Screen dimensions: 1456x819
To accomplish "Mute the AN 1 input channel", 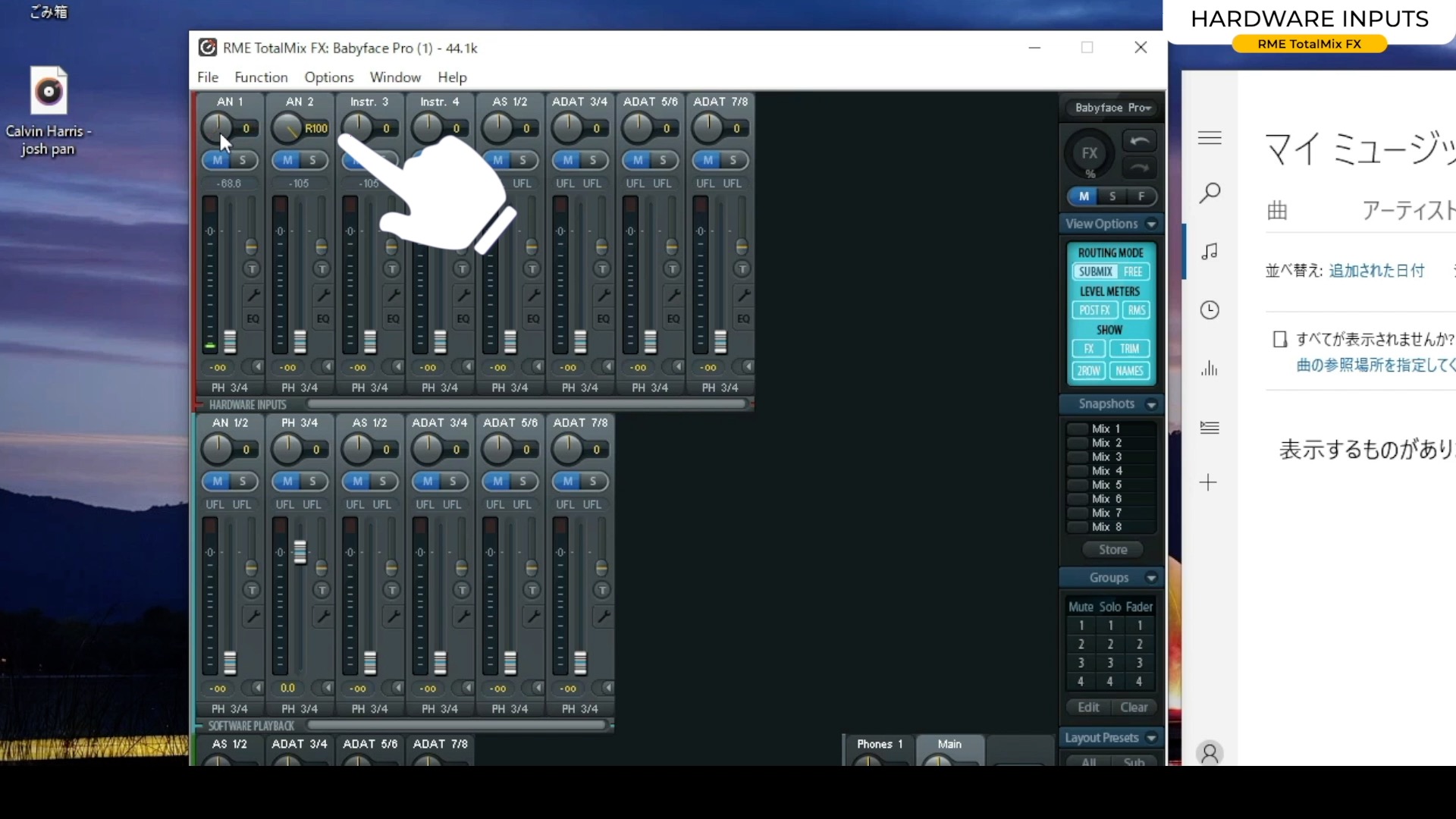I will click(x=218, y=160).
